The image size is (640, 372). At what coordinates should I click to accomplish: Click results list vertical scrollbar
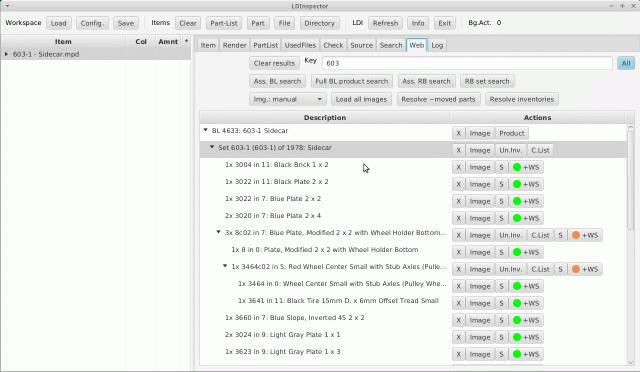[631, 180]
